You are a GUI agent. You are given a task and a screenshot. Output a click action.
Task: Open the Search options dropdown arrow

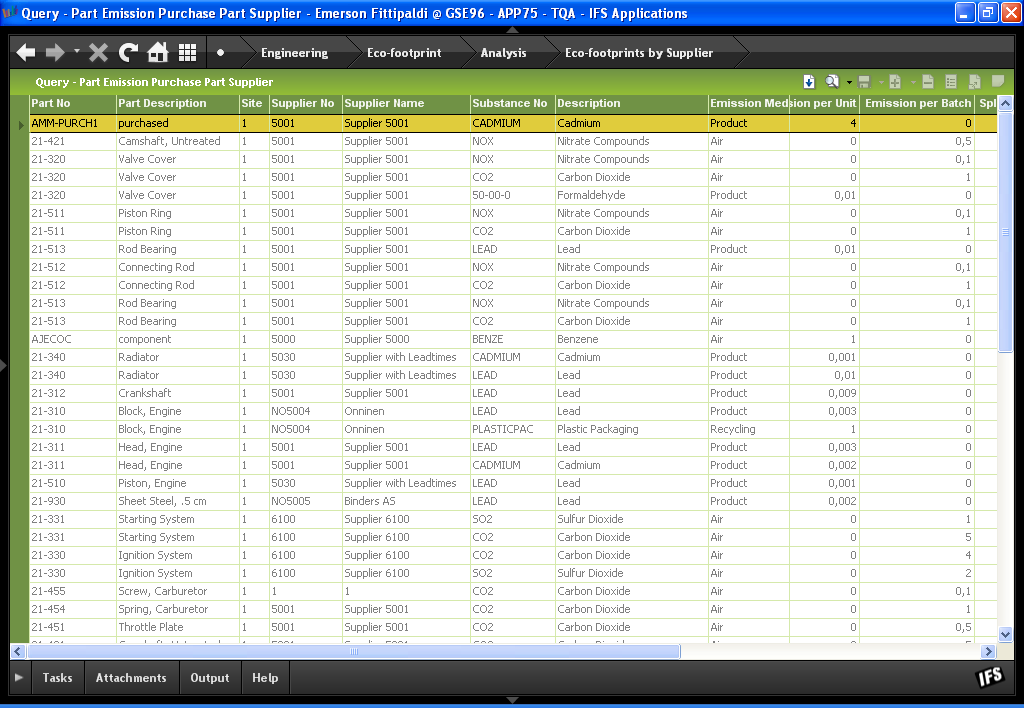(849, 83)
